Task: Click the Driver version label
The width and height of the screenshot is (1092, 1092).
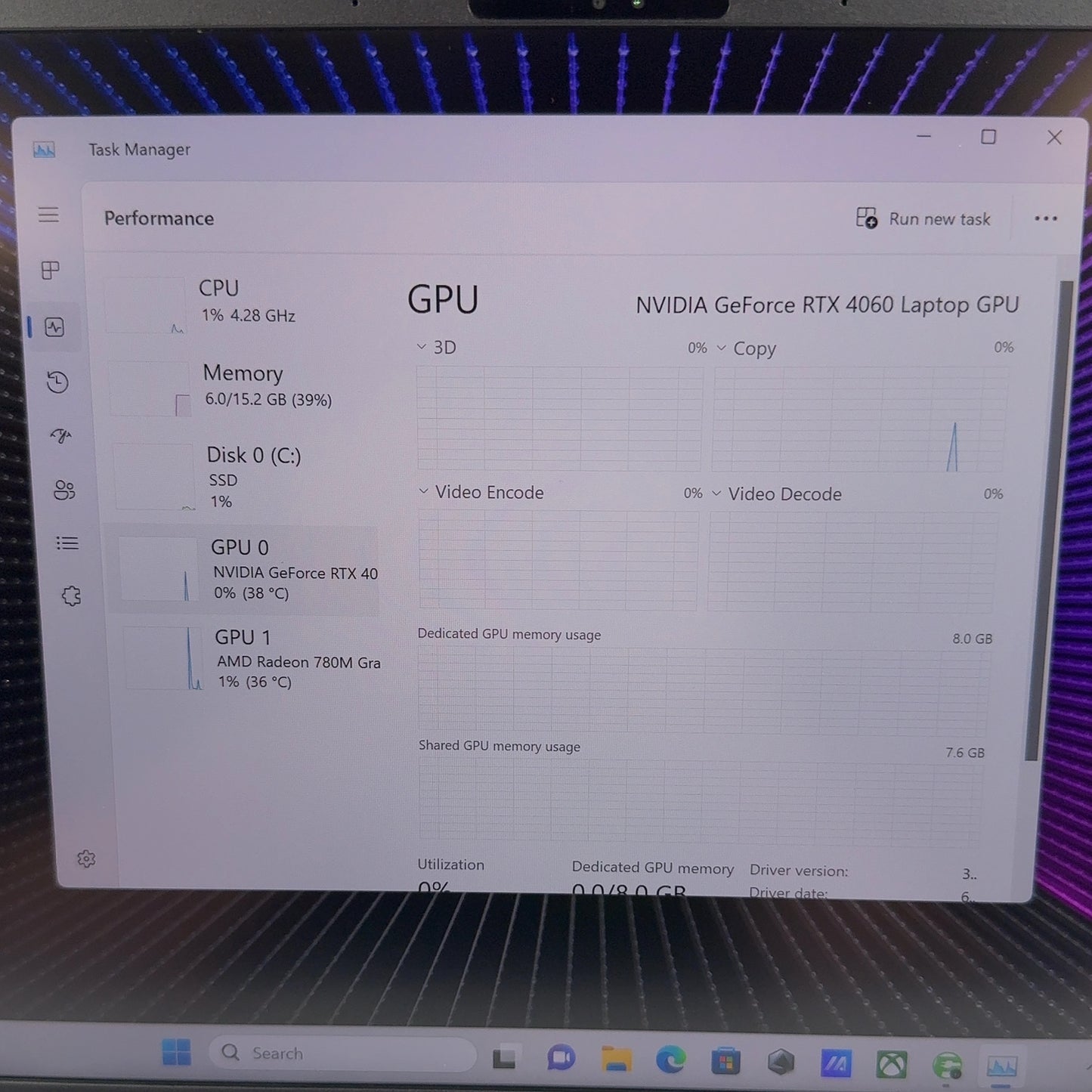Action: tap(799, 871)
